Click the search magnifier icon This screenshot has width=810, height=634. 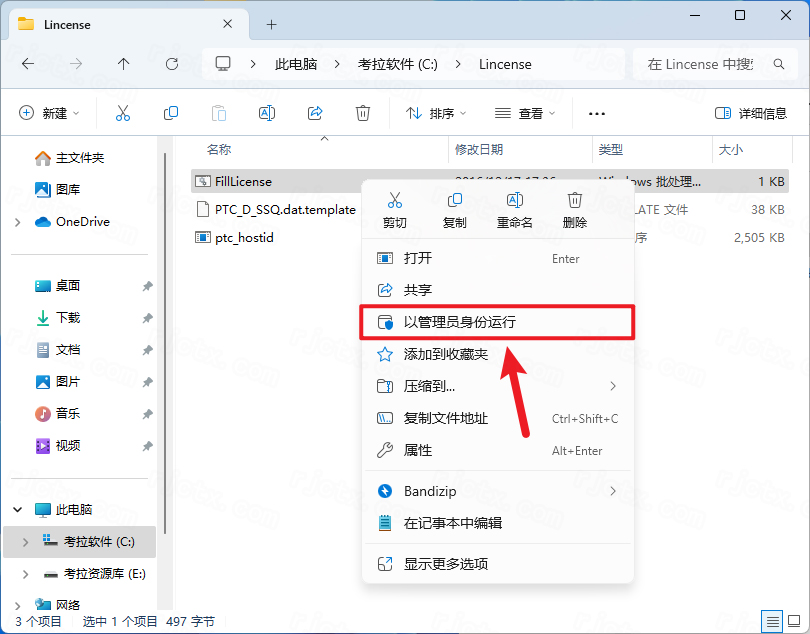(778, 64)
